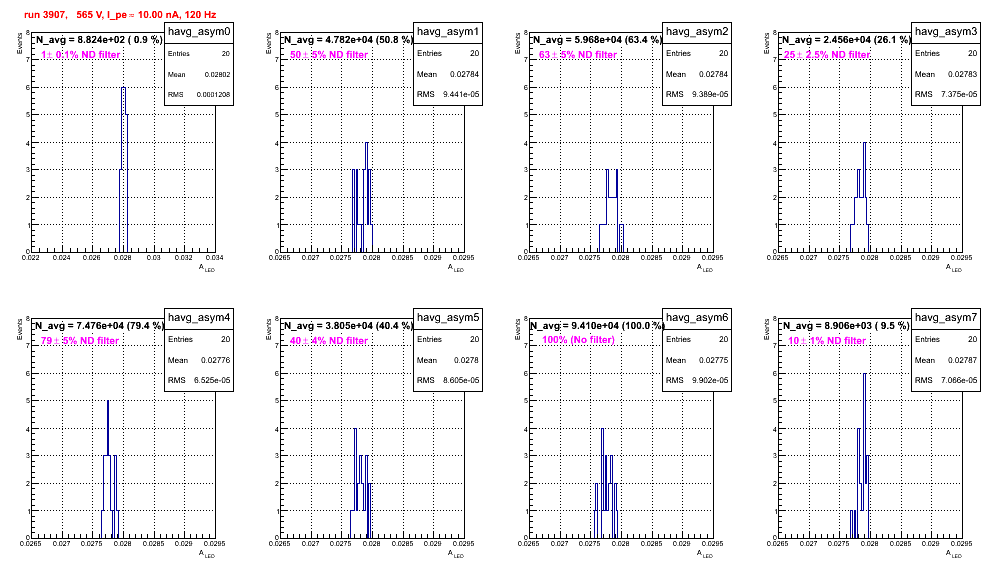
Task: Click the 25± 2.5% ND filter label
Action: pos(827,55)
